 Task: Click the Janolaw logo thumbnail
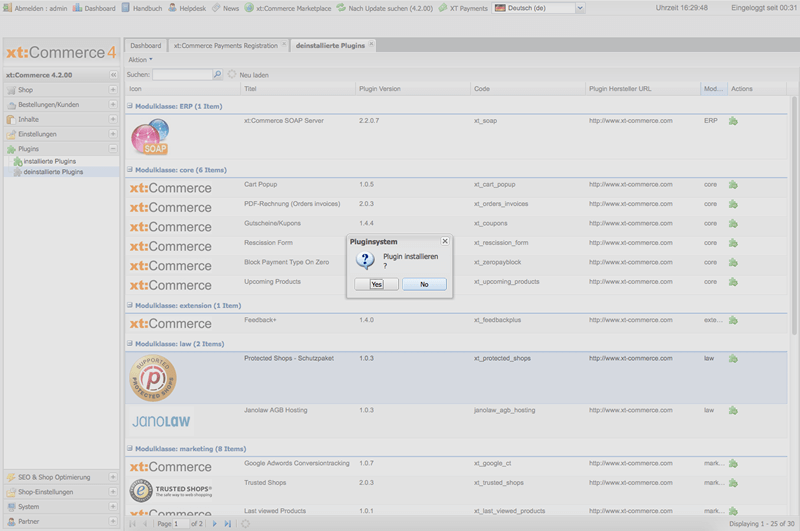coord(161,421)
